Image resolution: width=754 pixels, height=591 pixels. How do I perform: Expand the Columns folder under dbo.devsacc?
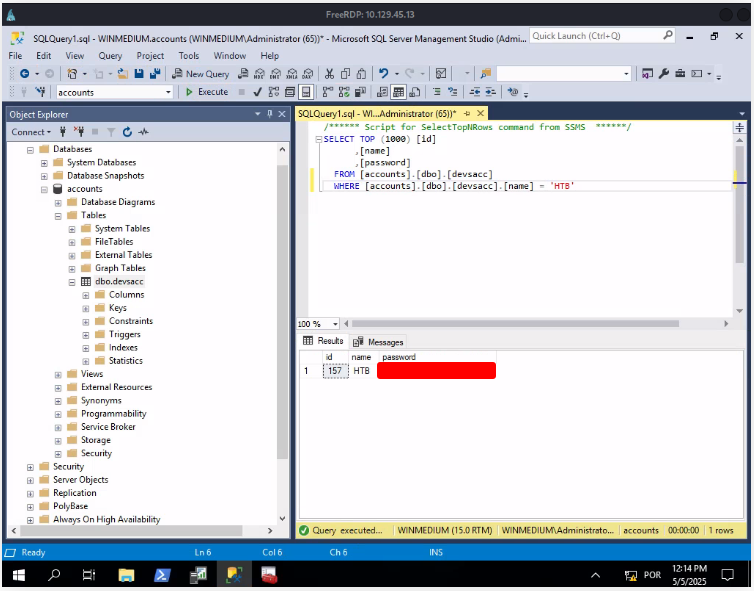coord(86,295)
